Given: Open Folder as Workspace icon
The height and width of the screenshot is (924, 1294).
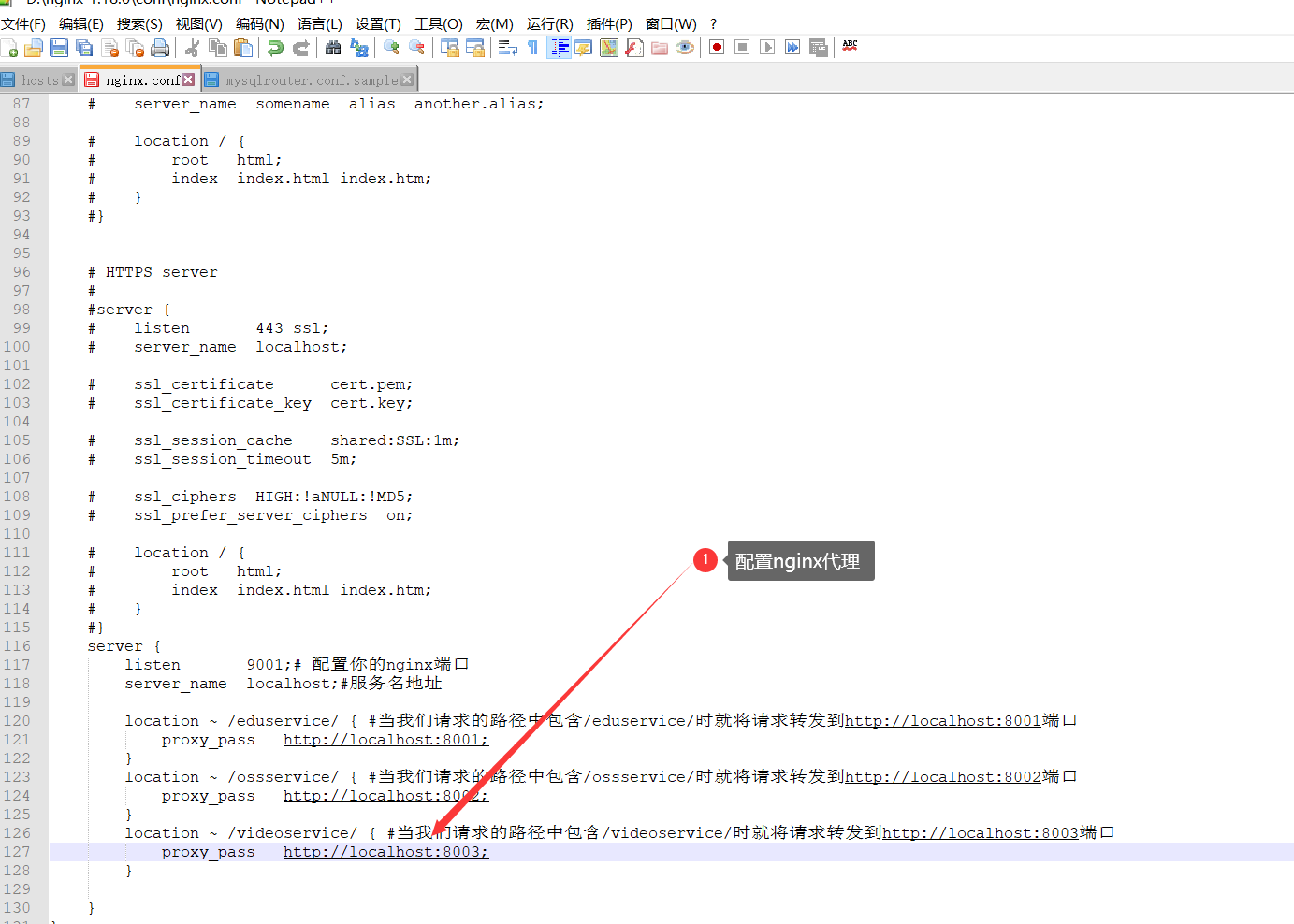Looking at the screenshot, I should click(x=660, y=48).
